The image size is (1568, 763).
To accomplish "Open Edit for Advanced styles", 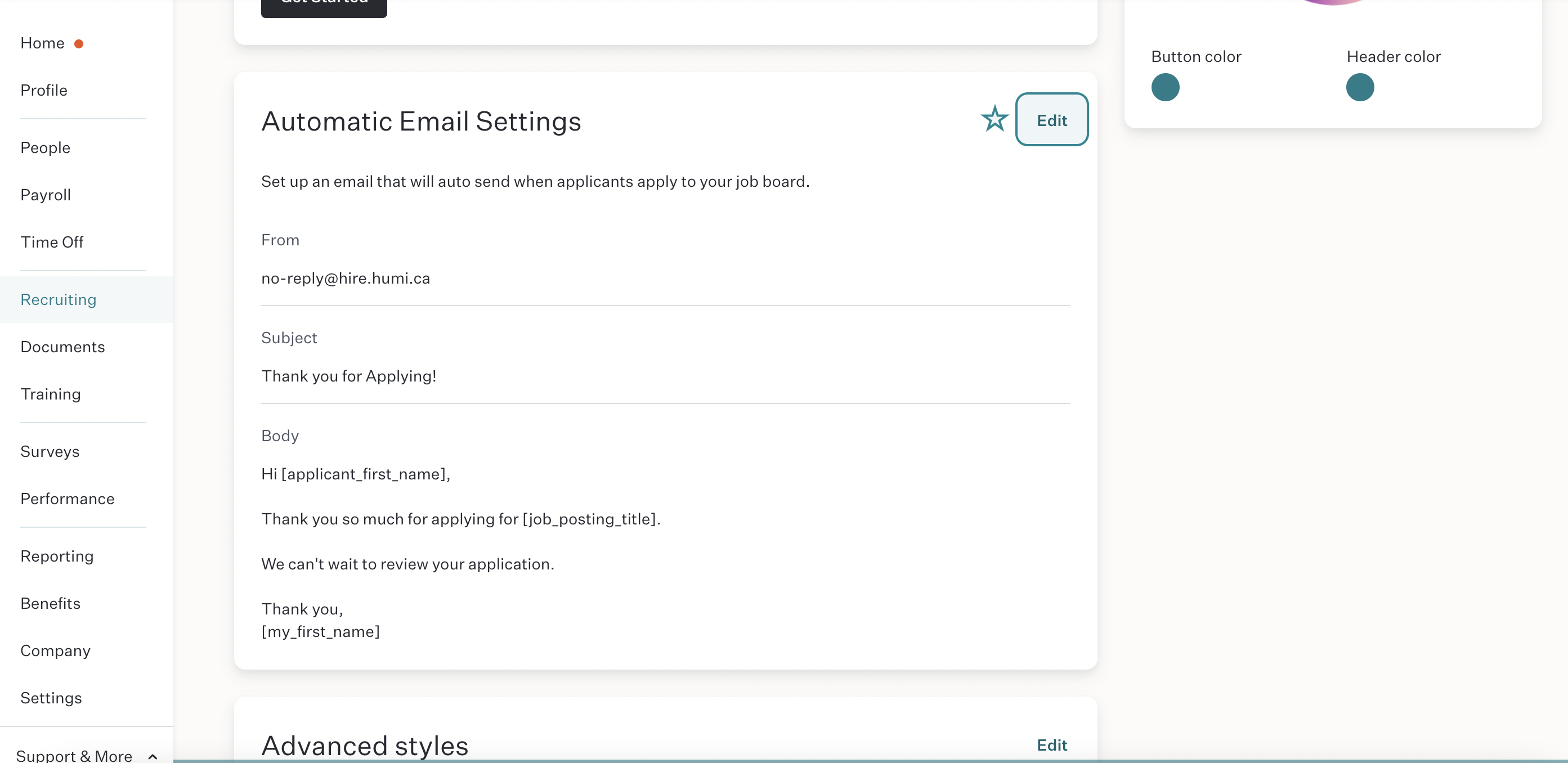I will click(x=1051, y=745).
